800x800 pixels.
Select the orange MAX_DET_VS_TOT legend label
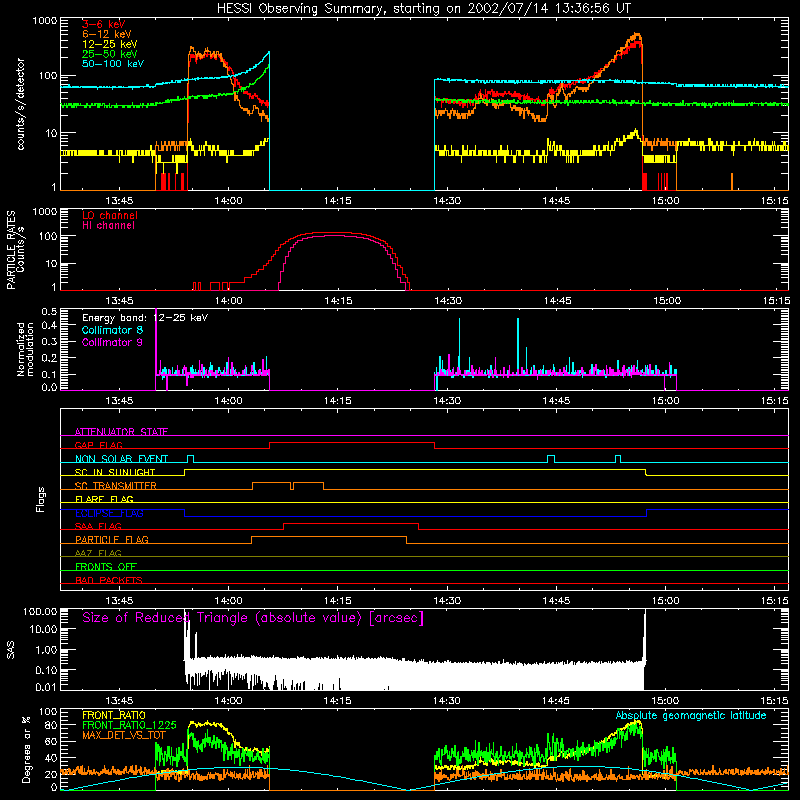pos(124,735)
